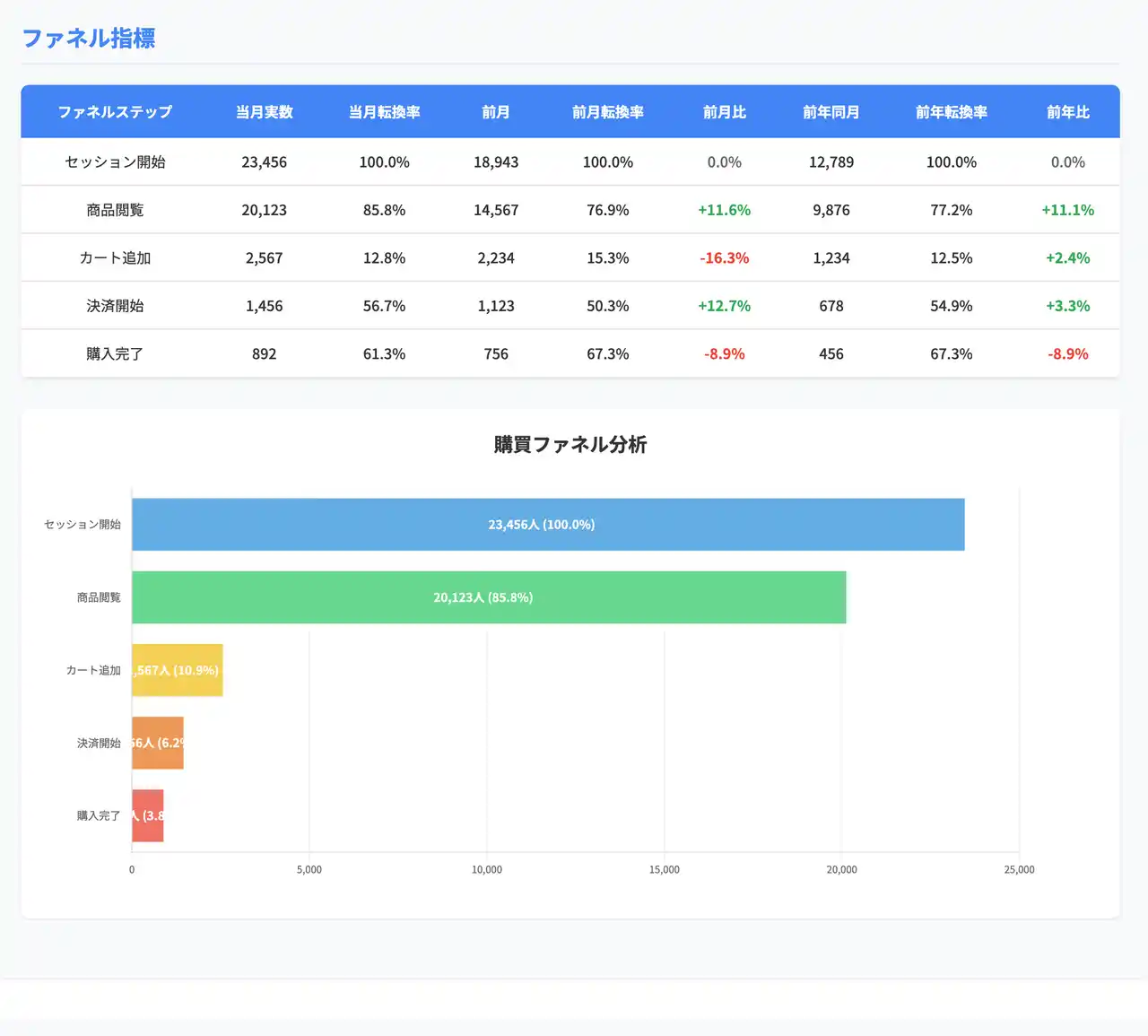Select the 前月比 column header
The width and height of the screenshot is (1148, 1036).
pyautogui.click(x=724, y=112)
